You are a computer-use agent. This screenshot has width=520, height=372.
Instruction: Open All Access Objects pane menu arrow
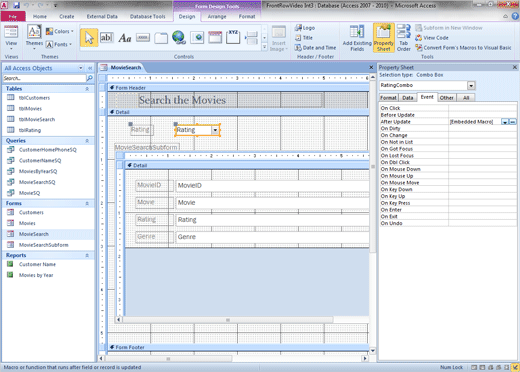pos(81,68)
